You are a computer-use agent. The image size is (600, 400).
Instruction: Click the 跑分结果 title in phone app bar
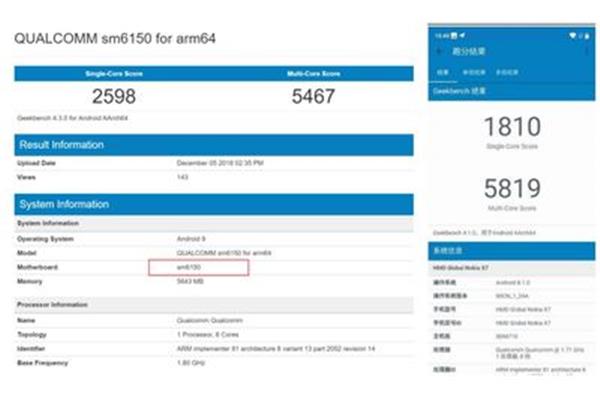tap(469, 51)
